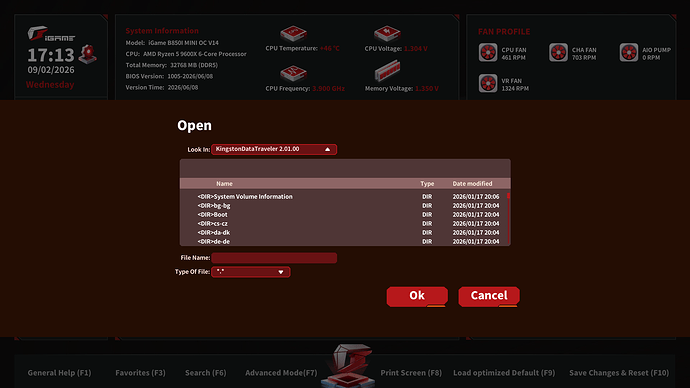Click Load optimized Default (F9)

[504, 373]
